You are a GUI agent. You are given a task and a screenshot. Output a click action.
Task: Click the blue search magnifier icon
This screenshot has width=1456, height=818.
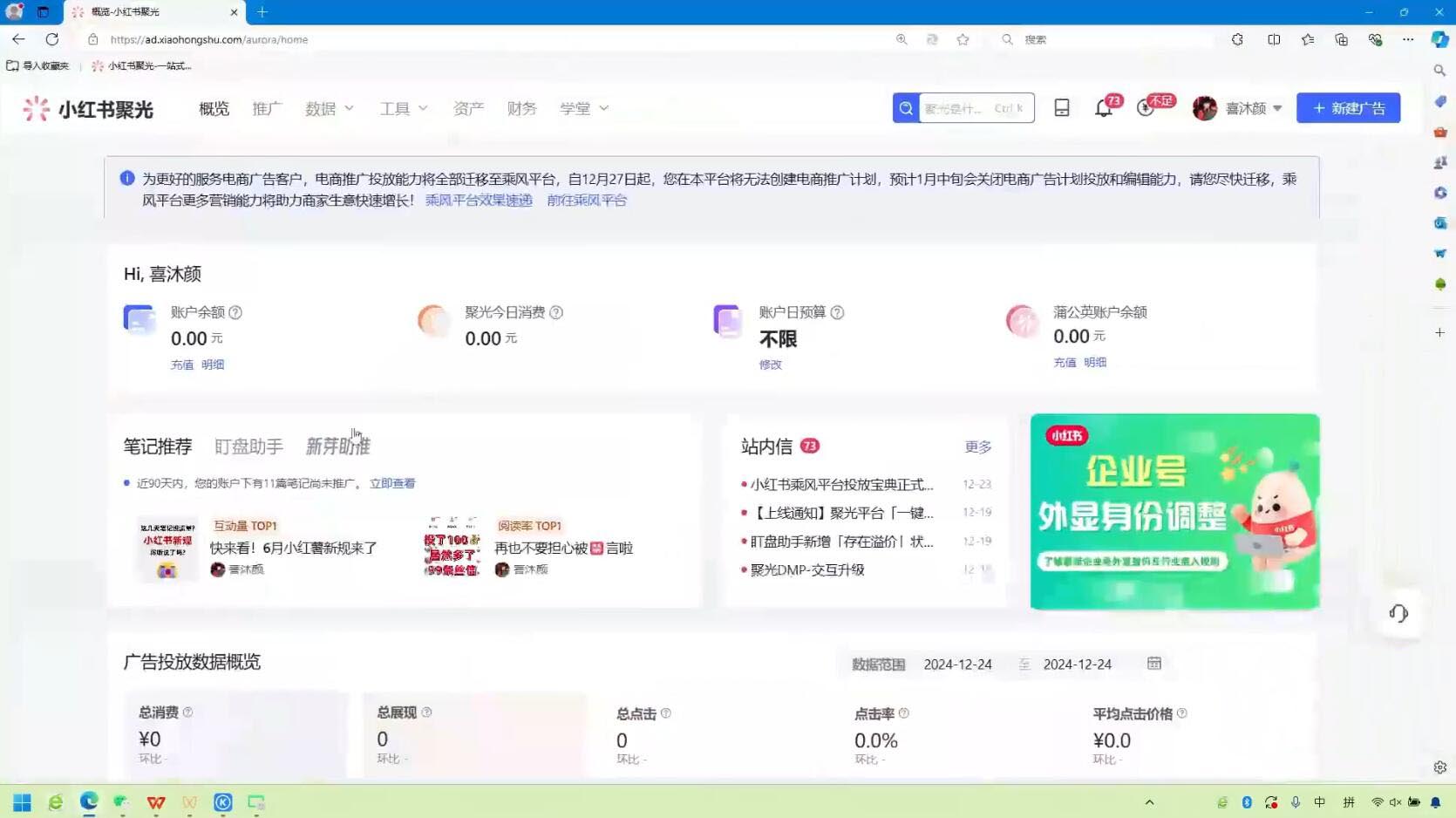[906, 108]
